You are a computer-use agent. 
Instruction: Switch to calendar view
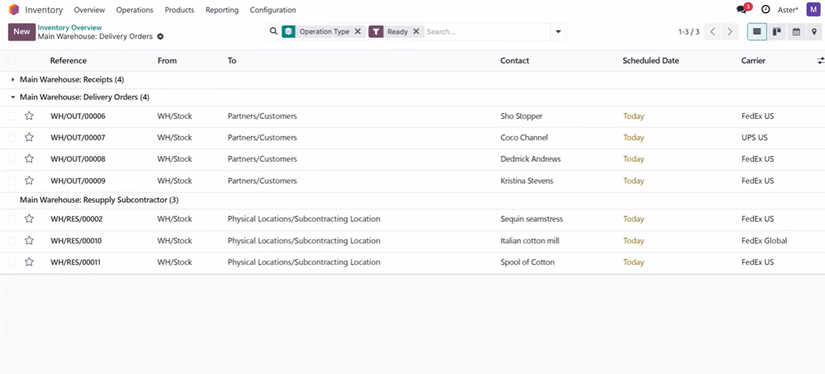pos(796,32)
